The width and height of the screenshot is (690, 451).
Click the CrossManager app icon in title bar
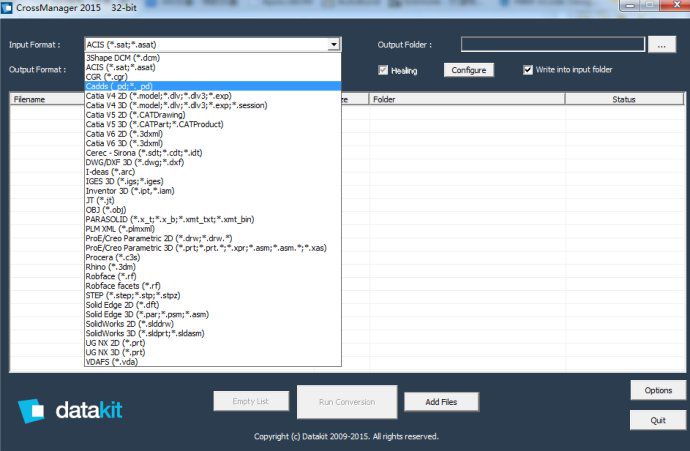point(8,7)
